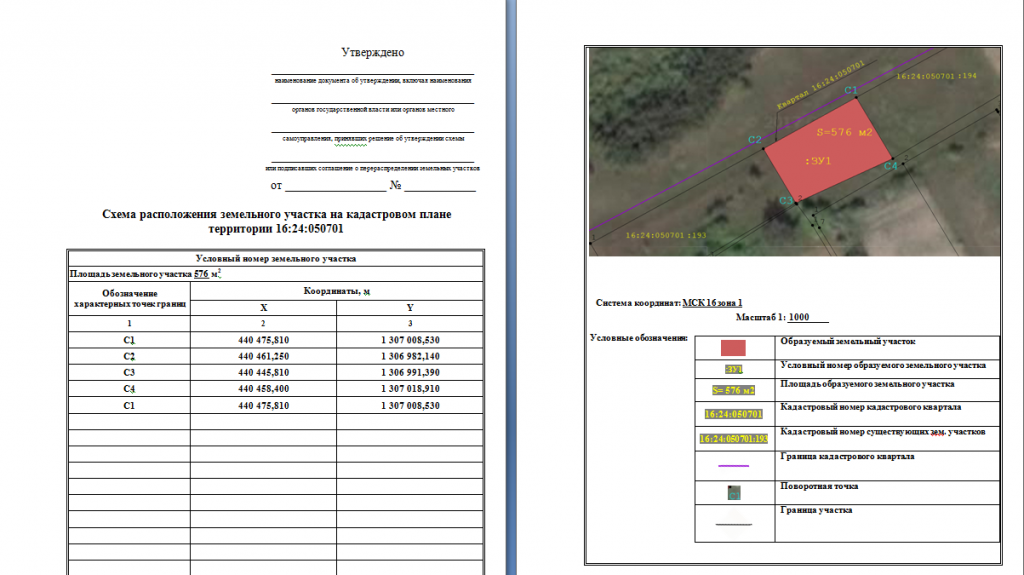Select legend text 'Образуемый земельный участок'

click(848, 342)
